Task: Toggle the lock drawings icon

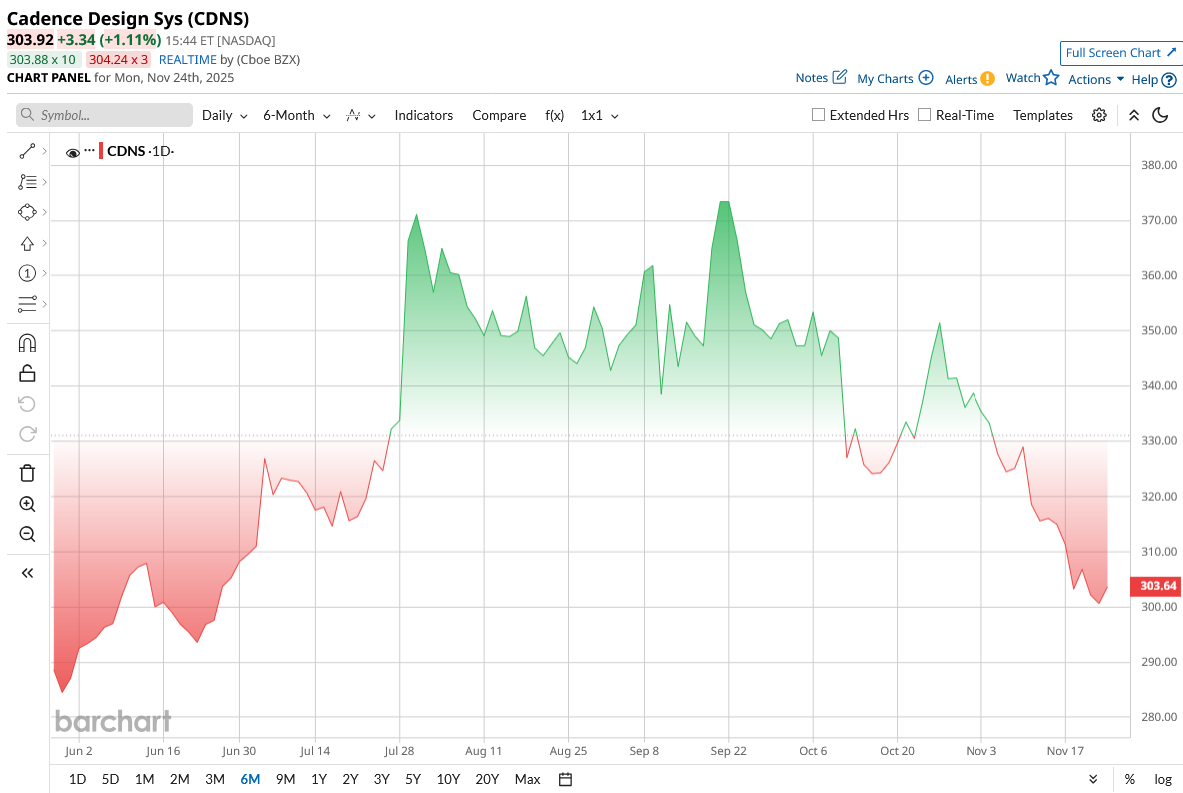Action: point(27,373)
